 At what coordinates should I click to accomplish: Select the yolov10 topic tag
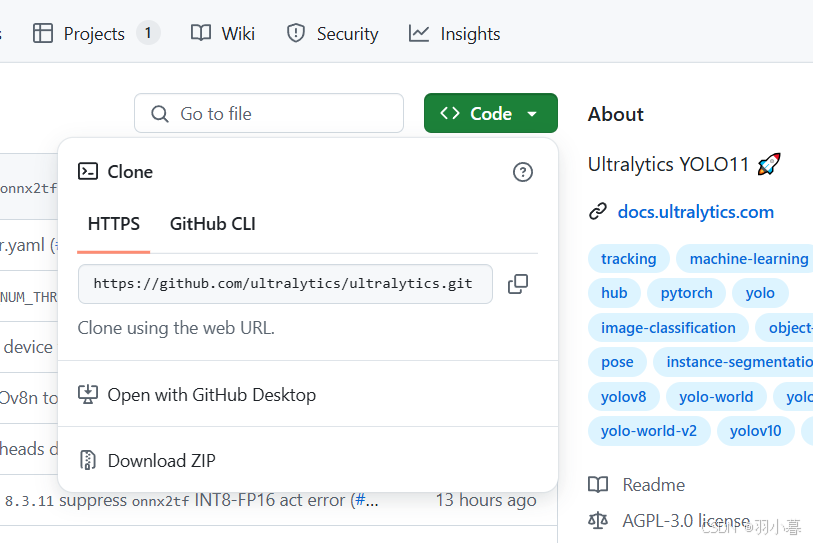tap(755, 431)
